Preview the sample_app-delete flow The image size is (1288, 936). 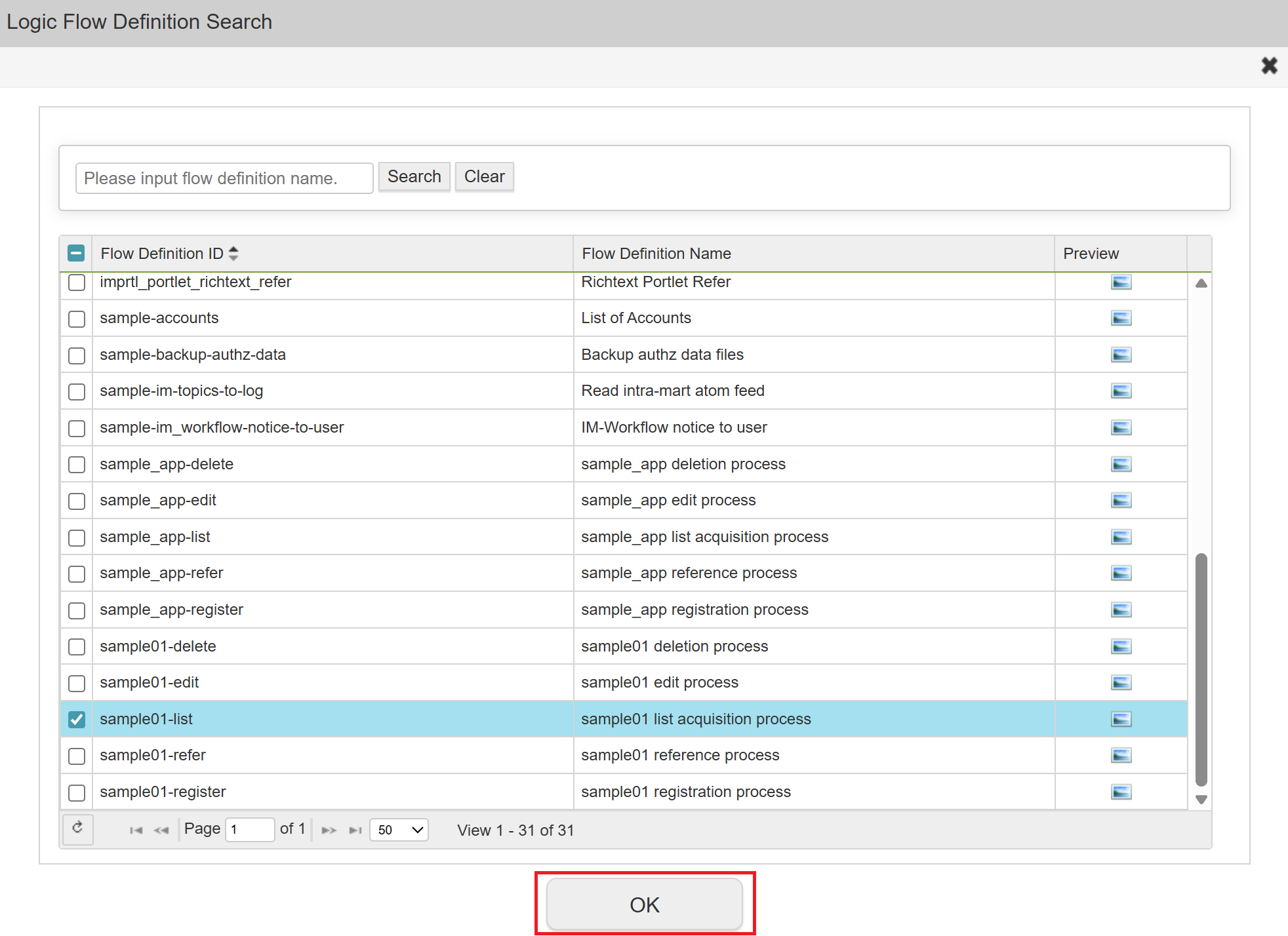[x=1121, y=465]
